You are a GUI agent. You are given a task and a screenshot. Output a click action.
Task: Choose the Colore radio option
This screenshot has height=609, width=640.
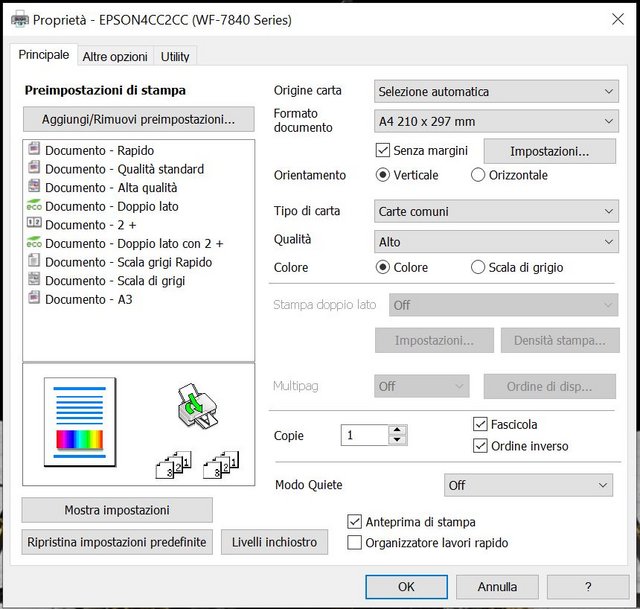[x=382, y=267]
